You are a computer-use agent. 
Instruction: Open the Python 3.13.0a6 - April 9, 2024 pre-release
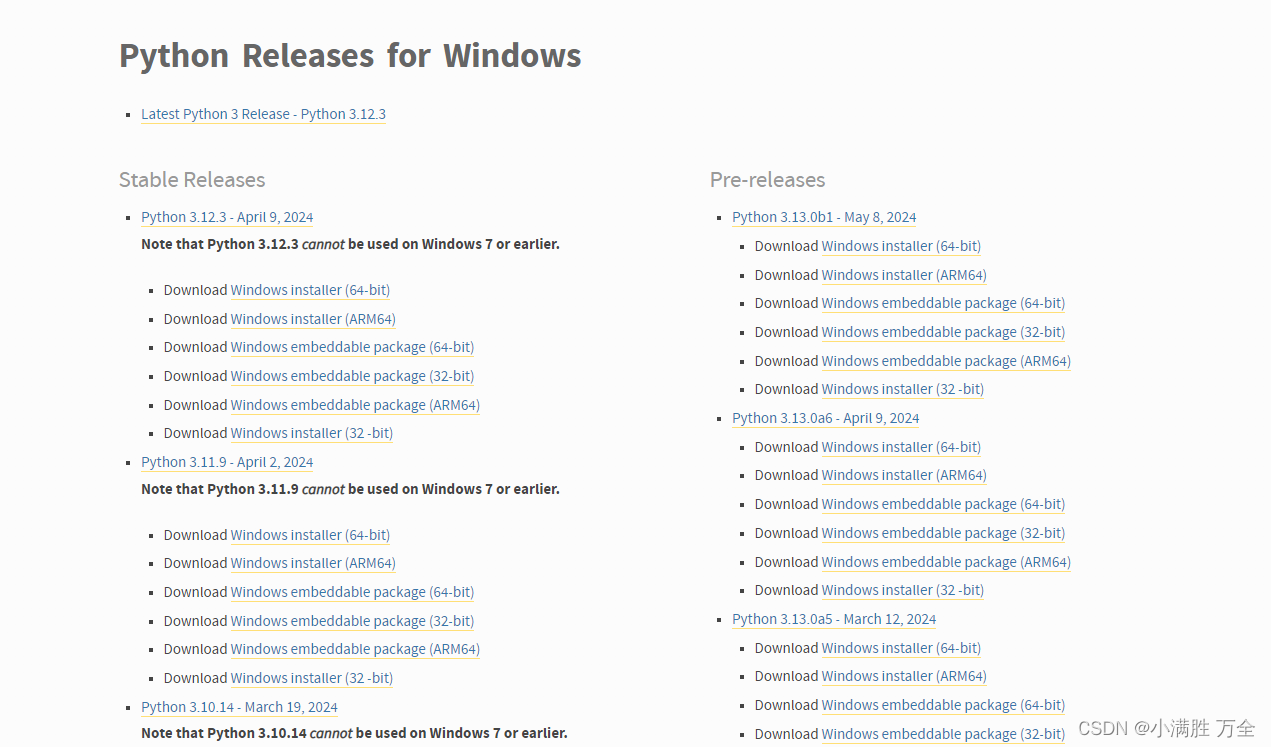click(826, 418)
